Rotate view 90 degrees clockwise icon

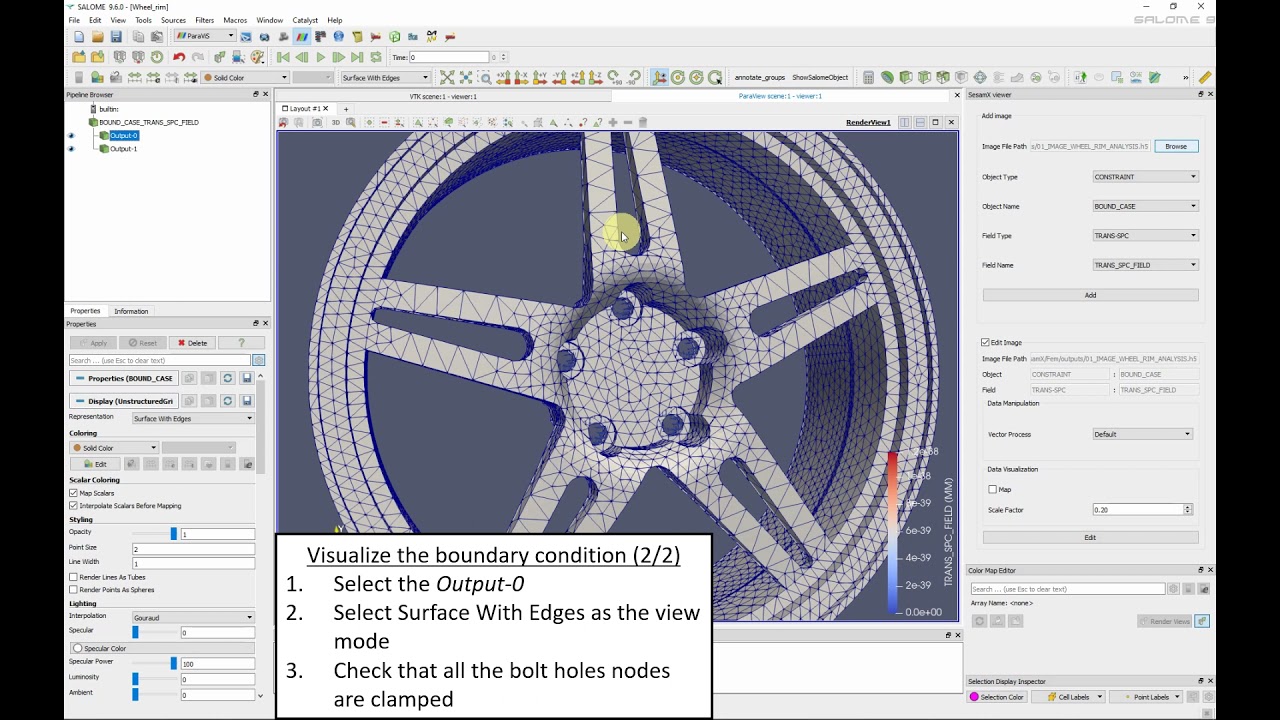[615, 77]
